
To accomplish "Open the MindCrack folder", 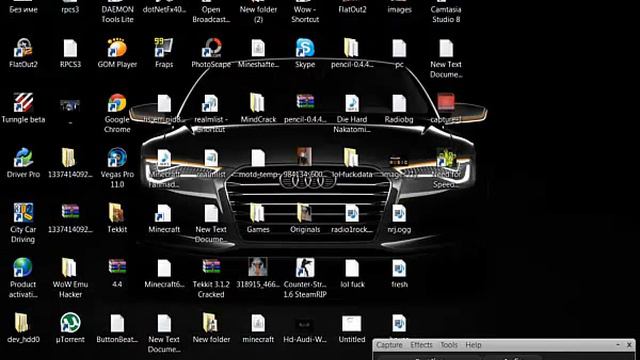I will [258, 103].
